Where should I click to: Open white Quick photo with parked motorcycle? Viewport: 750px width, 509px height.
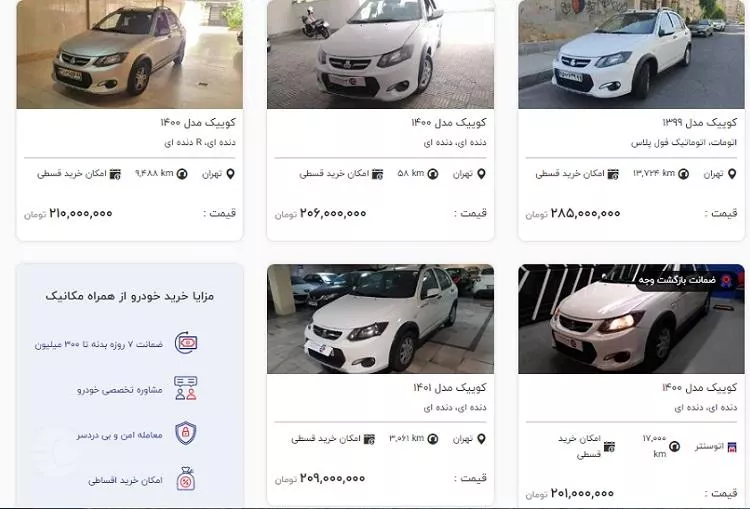[x=380, y=54]
